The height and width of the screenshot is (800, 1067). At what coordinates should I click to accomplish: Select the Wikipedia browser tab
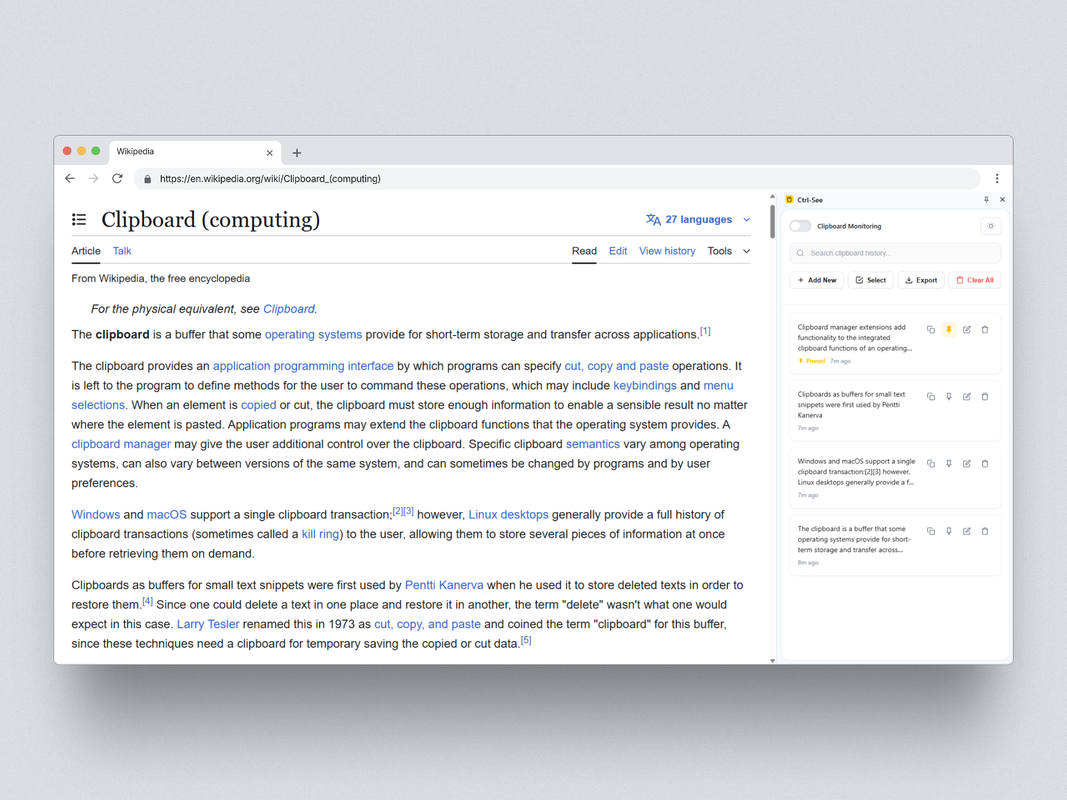coord(194,152)
